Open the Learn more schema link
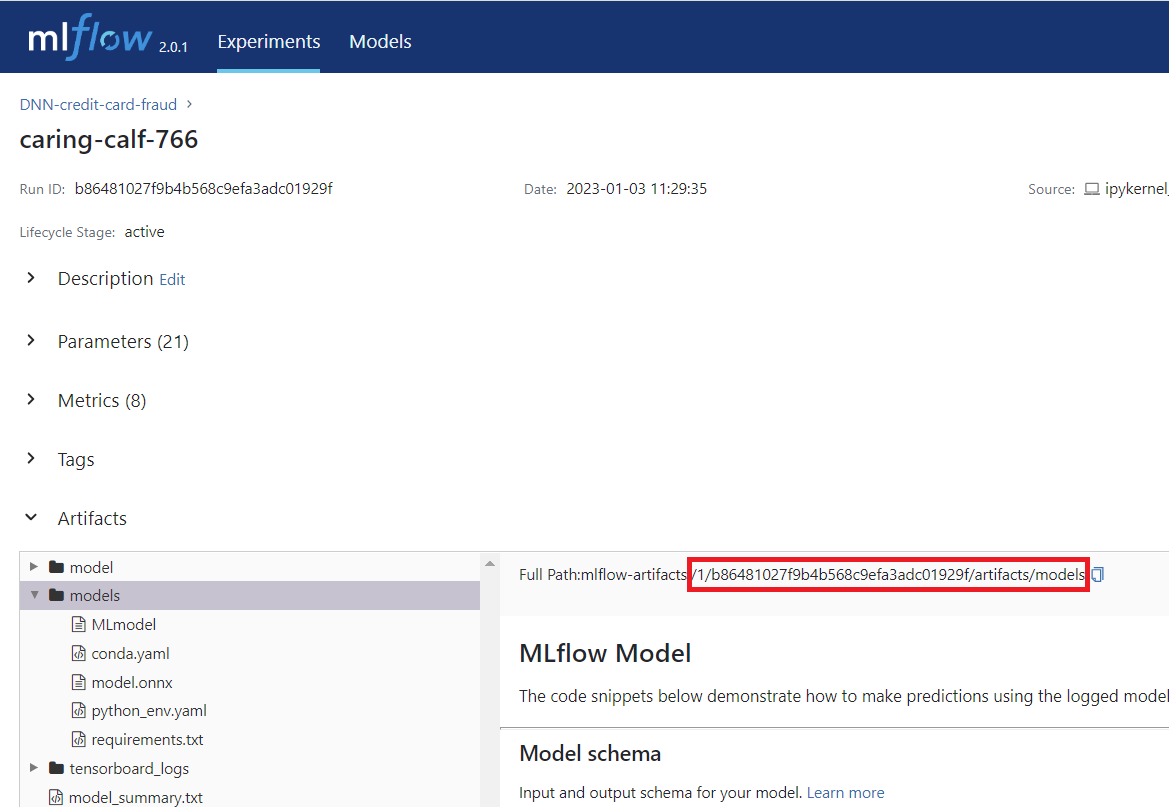 click(x=845, y=792)
